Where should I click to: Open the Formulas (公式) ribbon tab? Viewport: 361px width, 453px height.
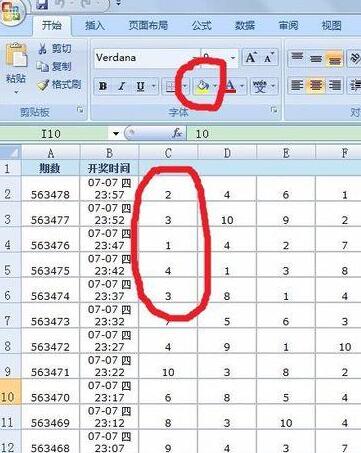pos(201,25)
